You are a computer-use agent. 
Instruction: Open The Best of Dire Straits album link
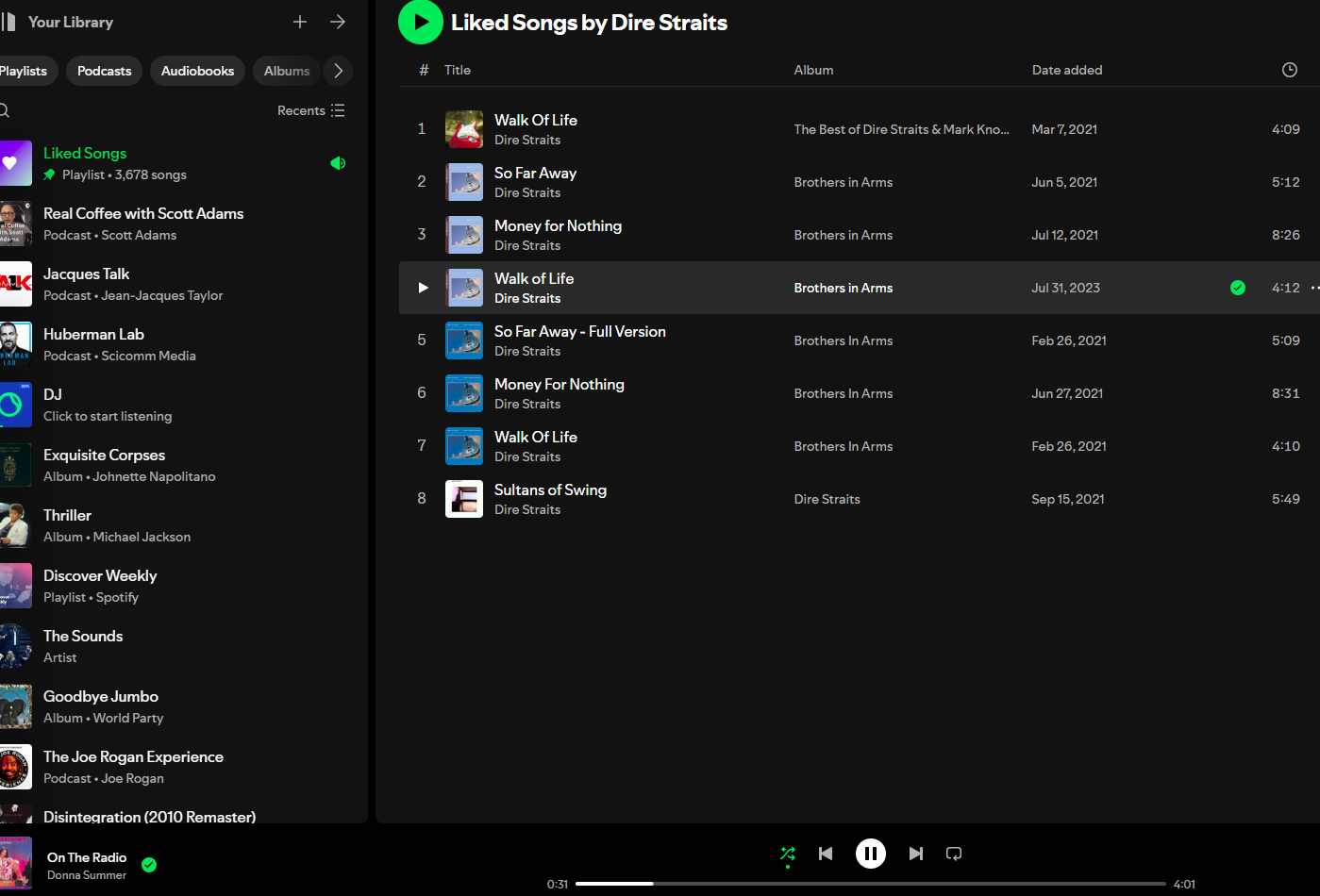click(901, 129)
